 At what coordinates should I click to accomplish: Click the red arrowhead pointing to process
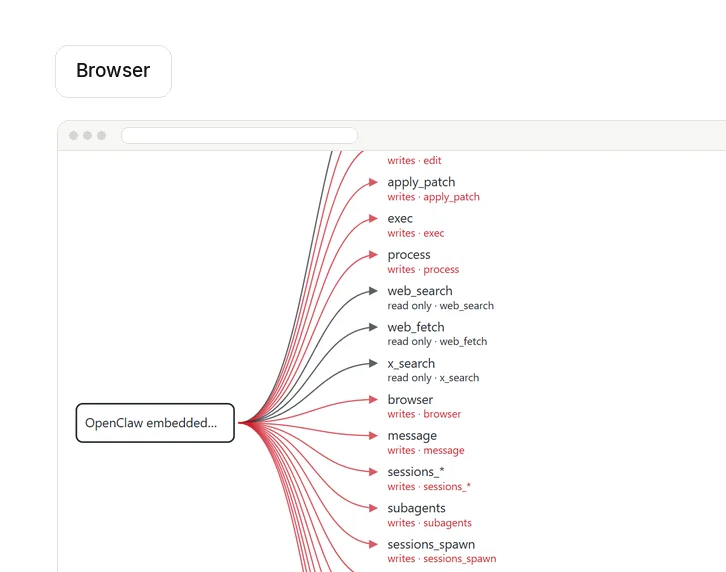point(373,255)
